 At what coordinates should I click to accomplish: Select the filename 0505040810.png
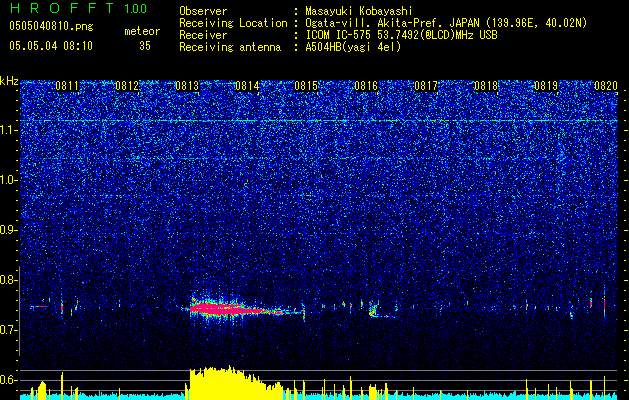(x=51, y=26)
